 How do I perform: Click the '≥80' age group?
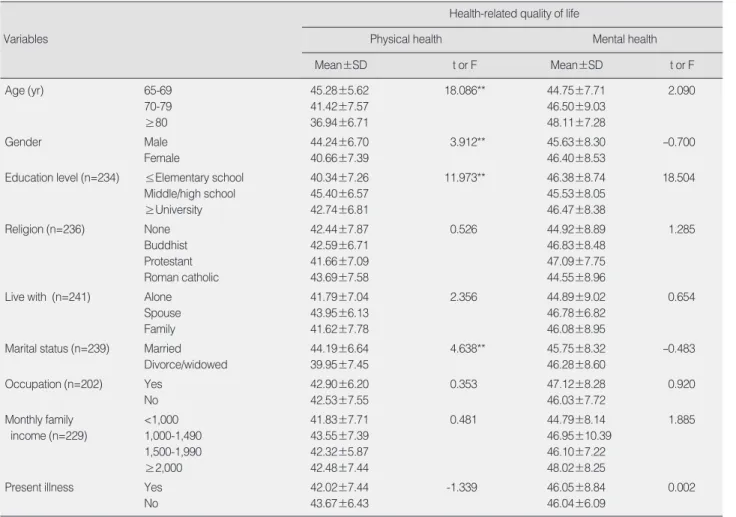click(x=156, y=123)
